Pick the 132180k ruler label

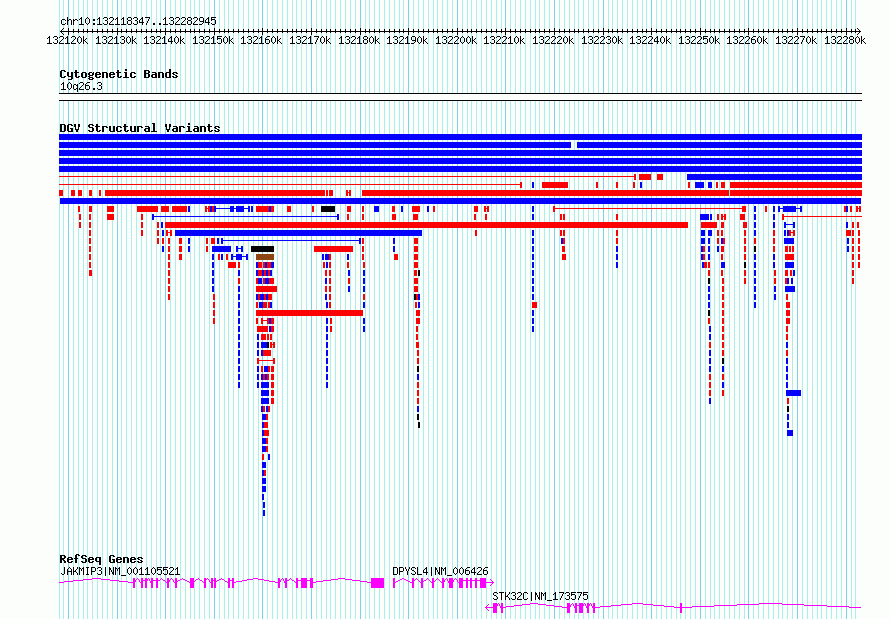359,40
